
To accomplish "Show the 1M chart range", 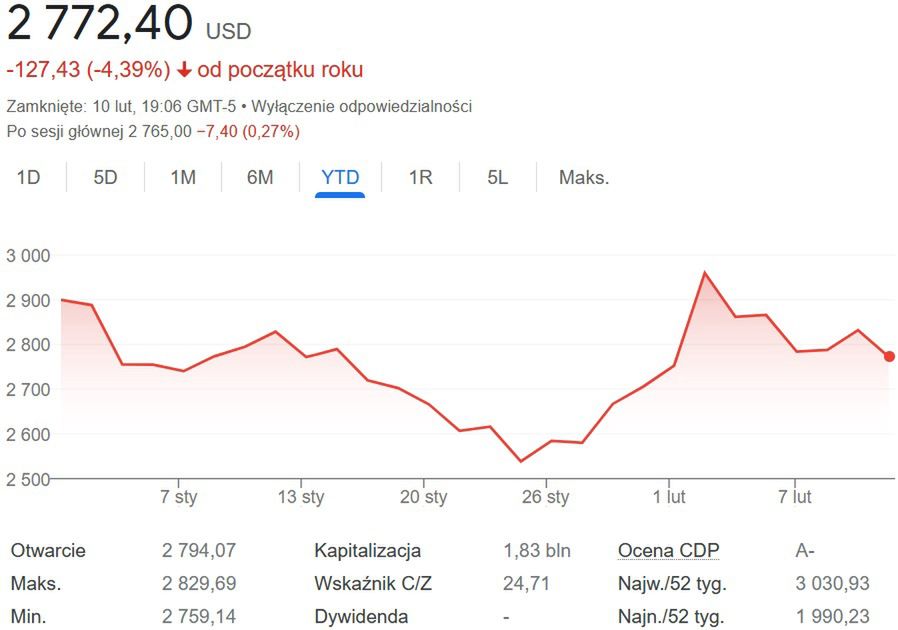I will point(183,178).
